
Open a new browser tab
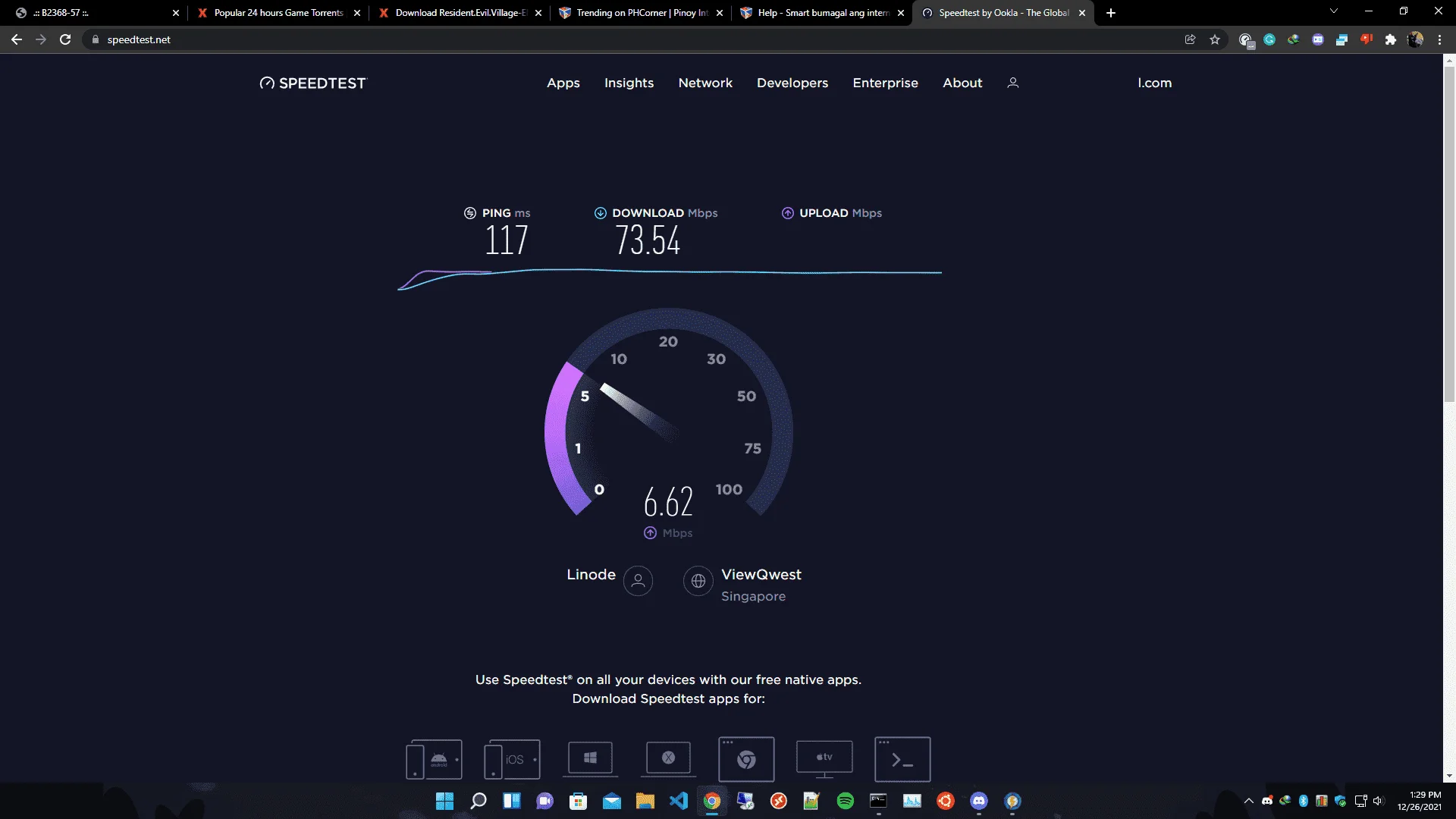click(x=1111, y=13)
